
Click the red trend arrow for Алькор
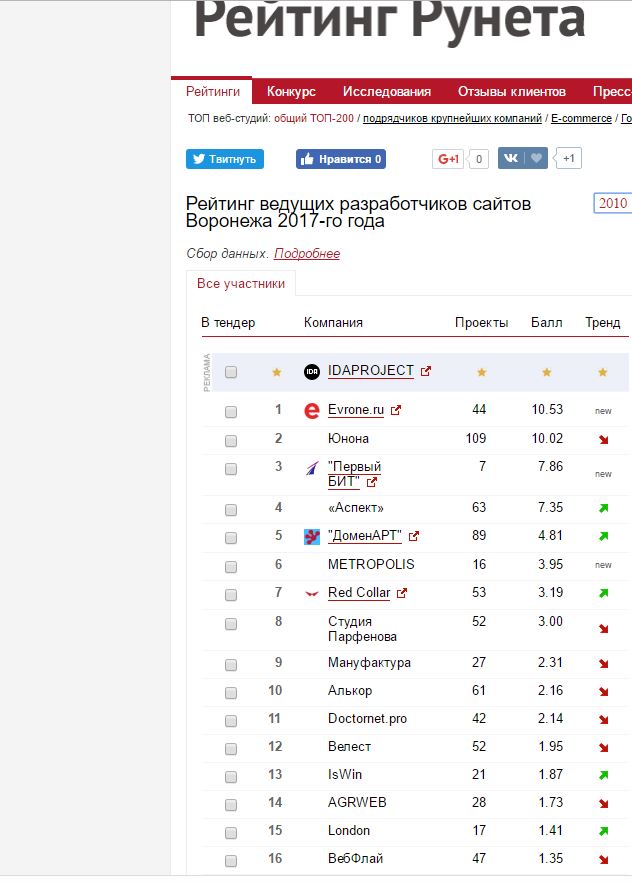pos(603,691)
